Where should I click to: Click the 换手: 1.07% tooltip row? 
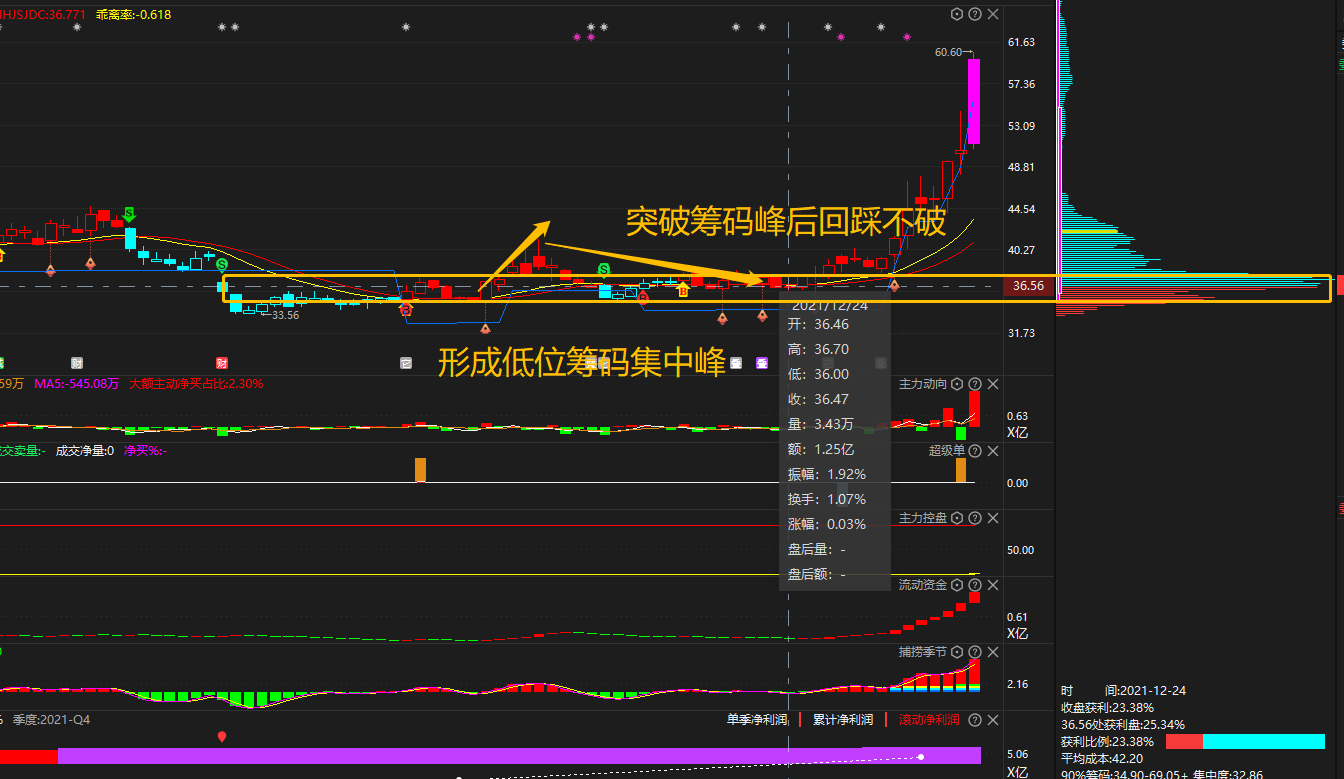pyautogui.click(x=827, y=499)
